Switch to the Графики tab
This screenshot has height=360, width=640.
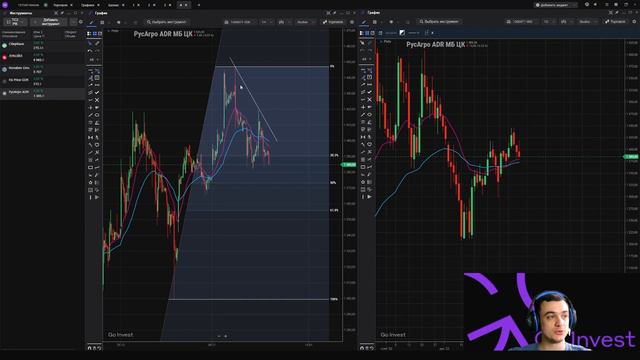[x=87, y=5]
